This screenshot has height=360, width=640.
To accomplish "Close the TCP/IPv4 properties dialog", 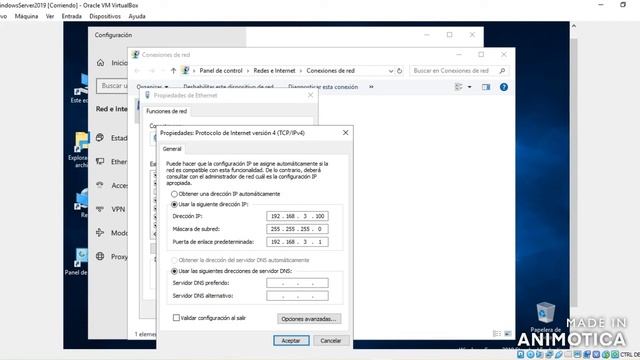I will click(345, 133).
